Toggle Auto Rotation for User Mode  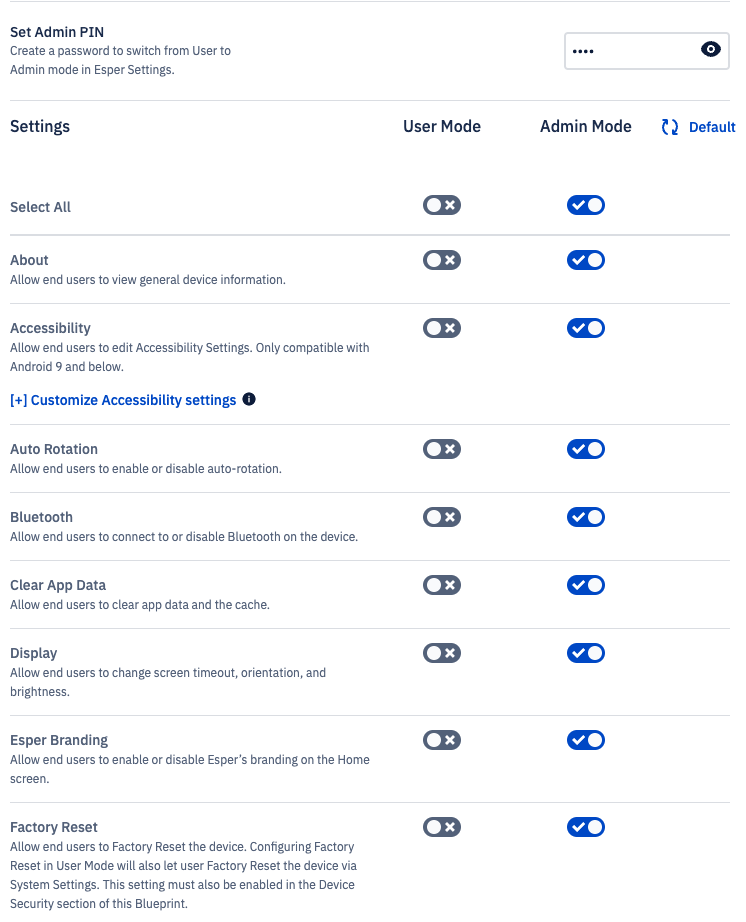[x=441, y=449]
